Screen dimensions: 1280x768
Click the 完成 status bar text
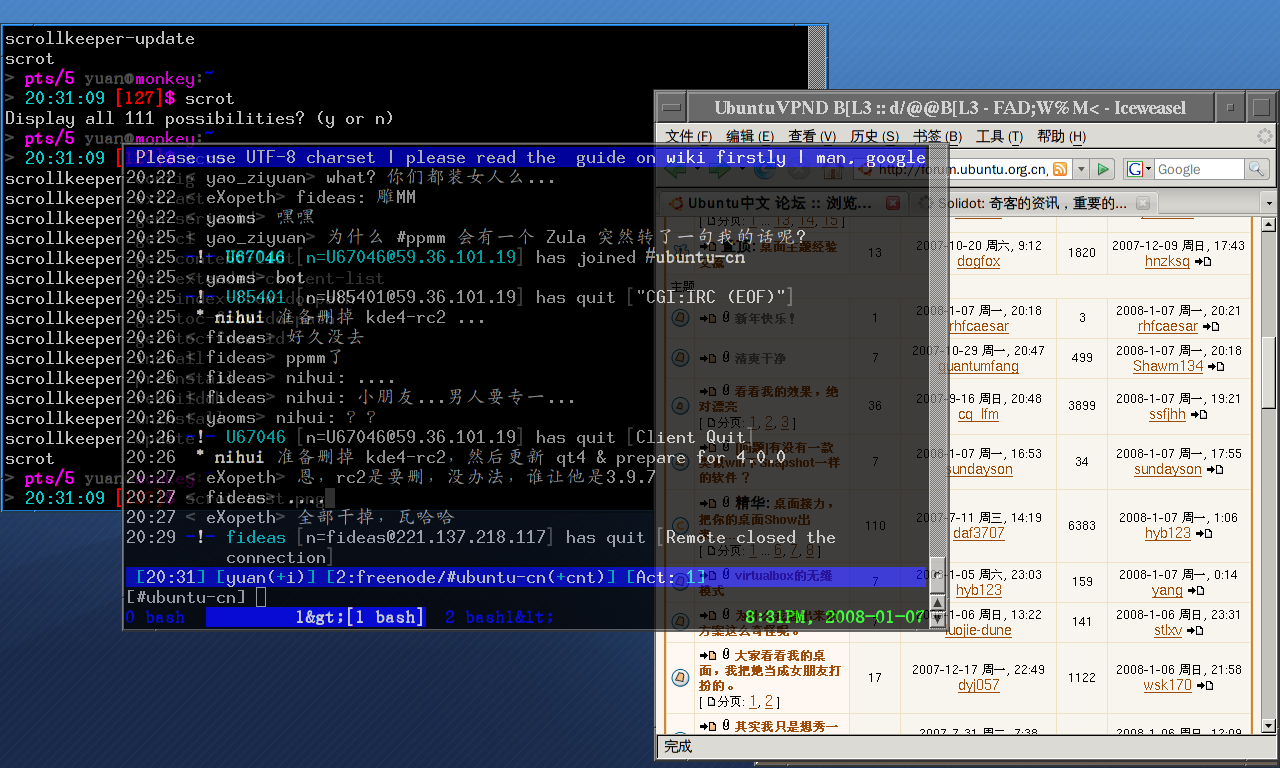677,747
